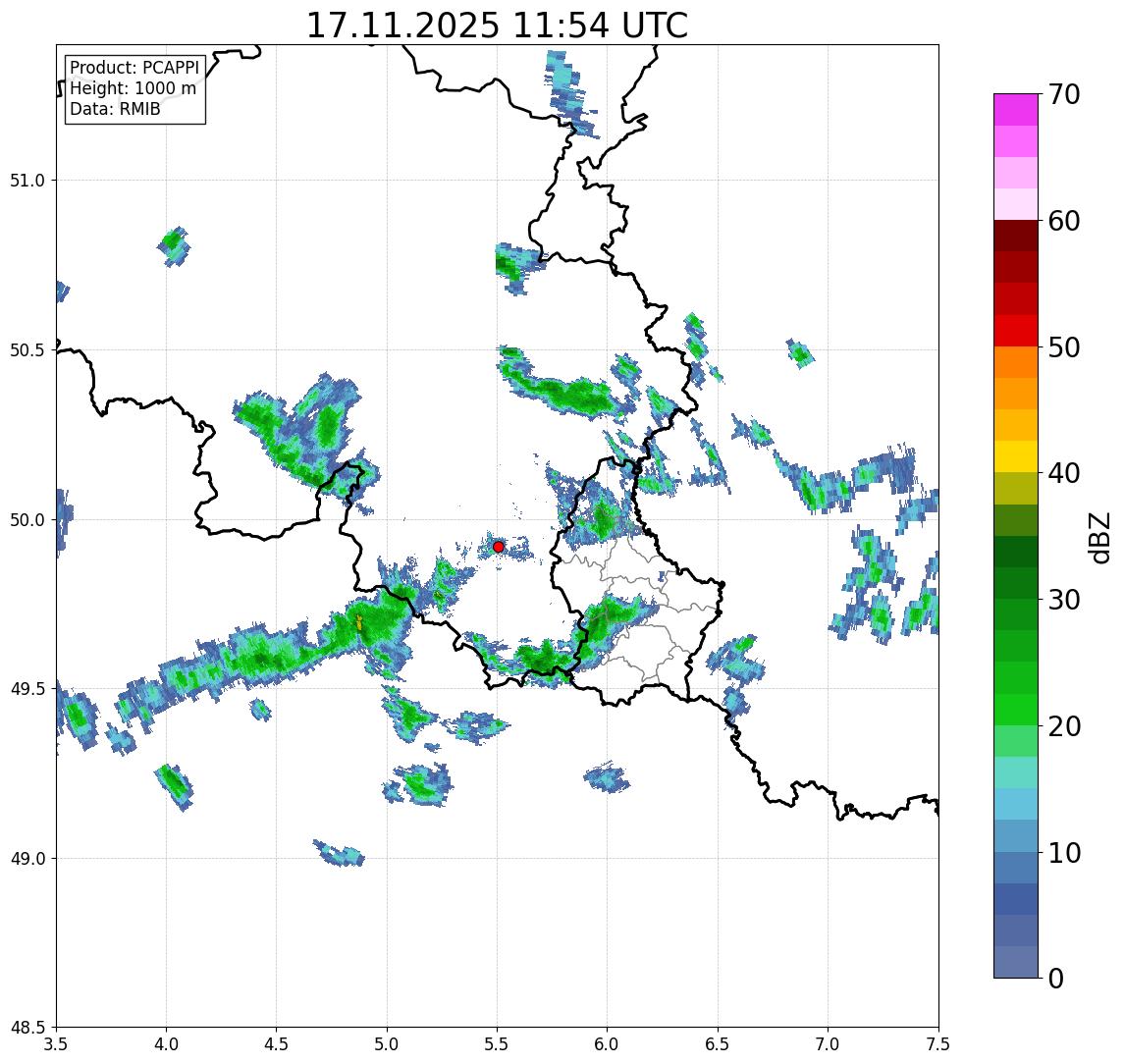This screenshot has width=1124, height=1064.
Task: Click the longitude axis label 5.0
Action: [x=387, y=1044]
